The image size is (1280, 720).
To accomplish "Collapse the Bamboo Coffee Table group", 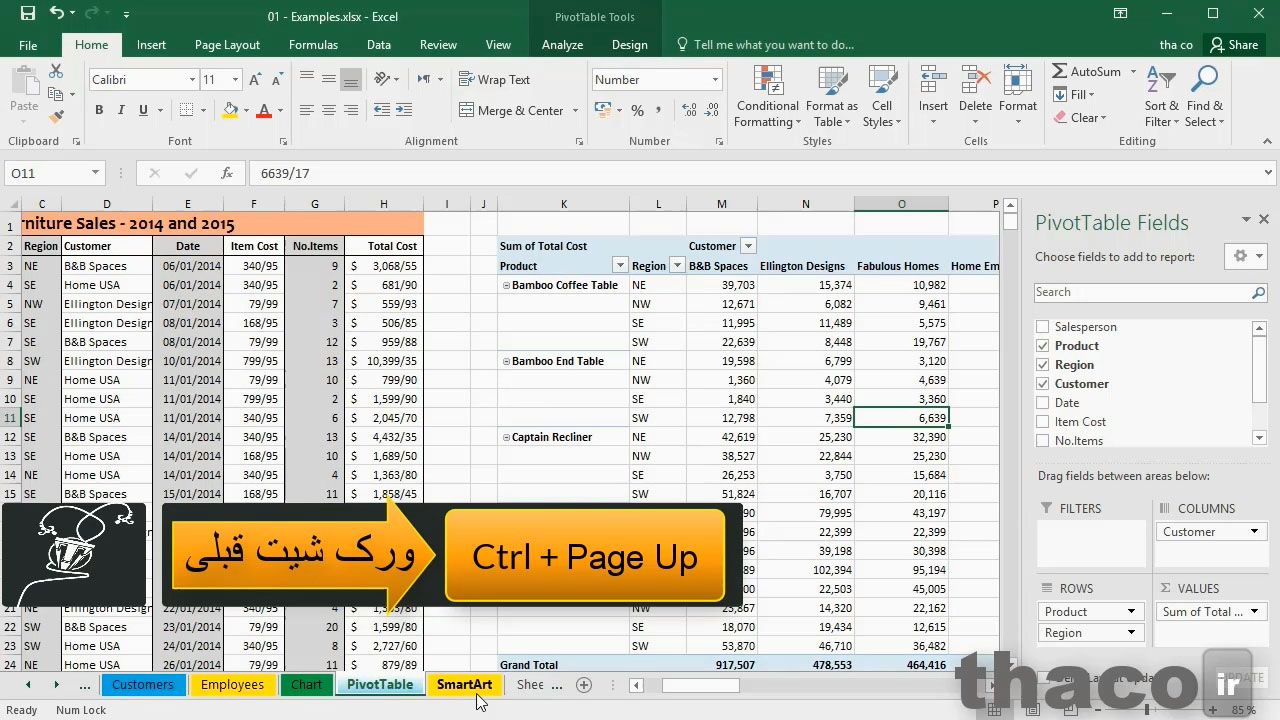I will point(506,285).
